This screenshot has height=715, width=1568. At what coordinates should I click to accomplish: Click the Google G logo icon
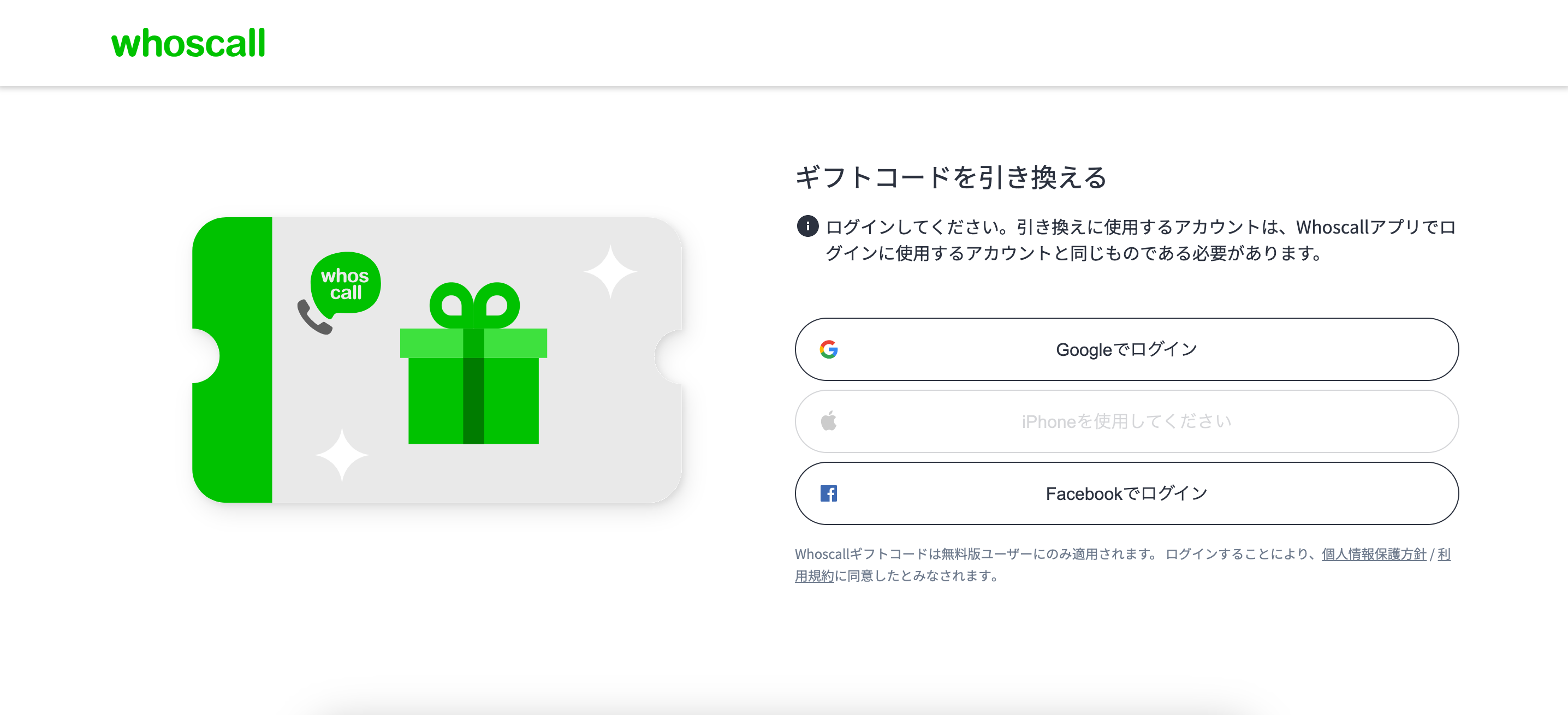point(828,349)
